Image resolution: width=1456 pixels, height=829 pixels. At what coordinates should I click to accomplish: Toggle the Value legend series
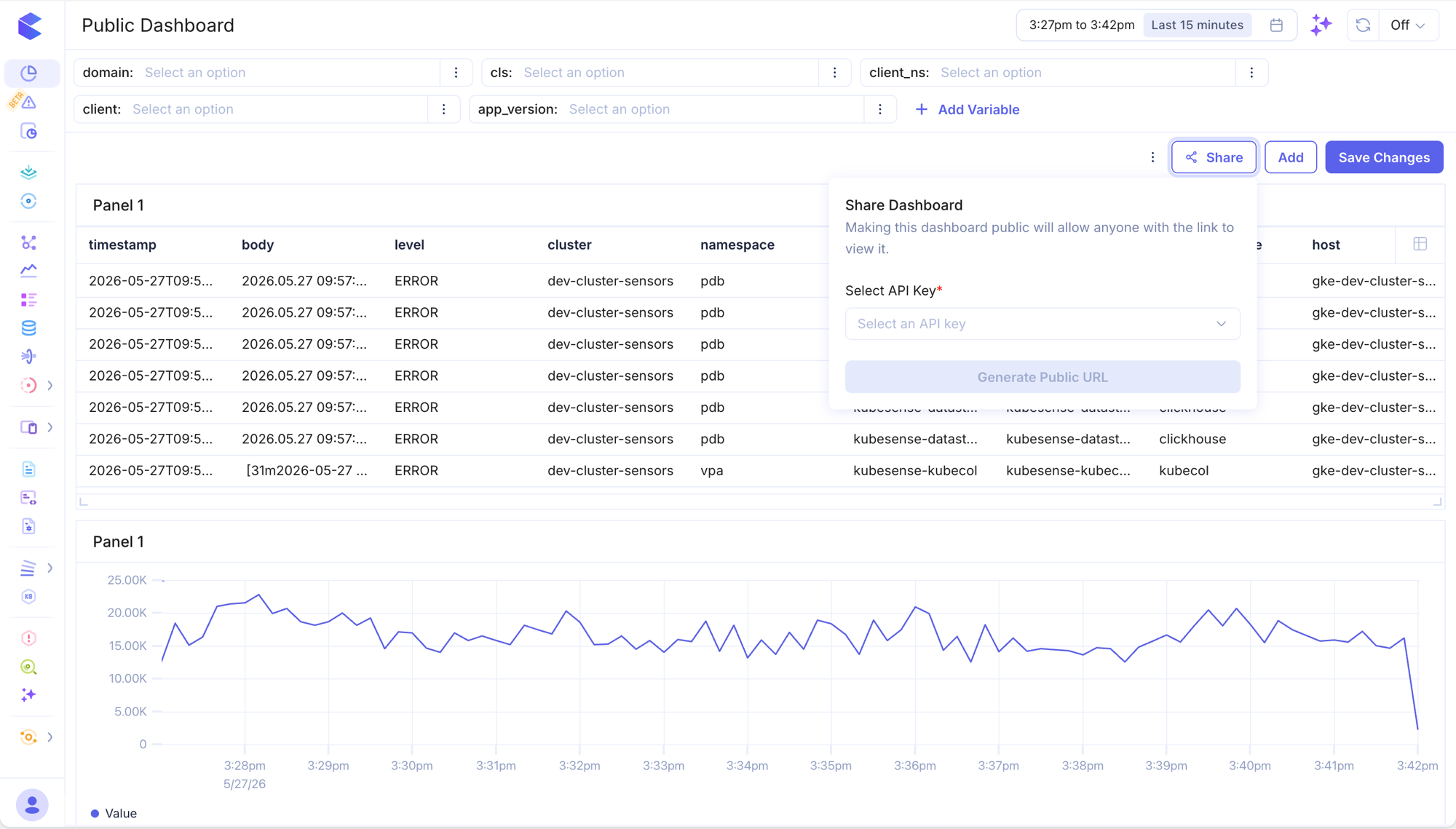tap(114, 813)
